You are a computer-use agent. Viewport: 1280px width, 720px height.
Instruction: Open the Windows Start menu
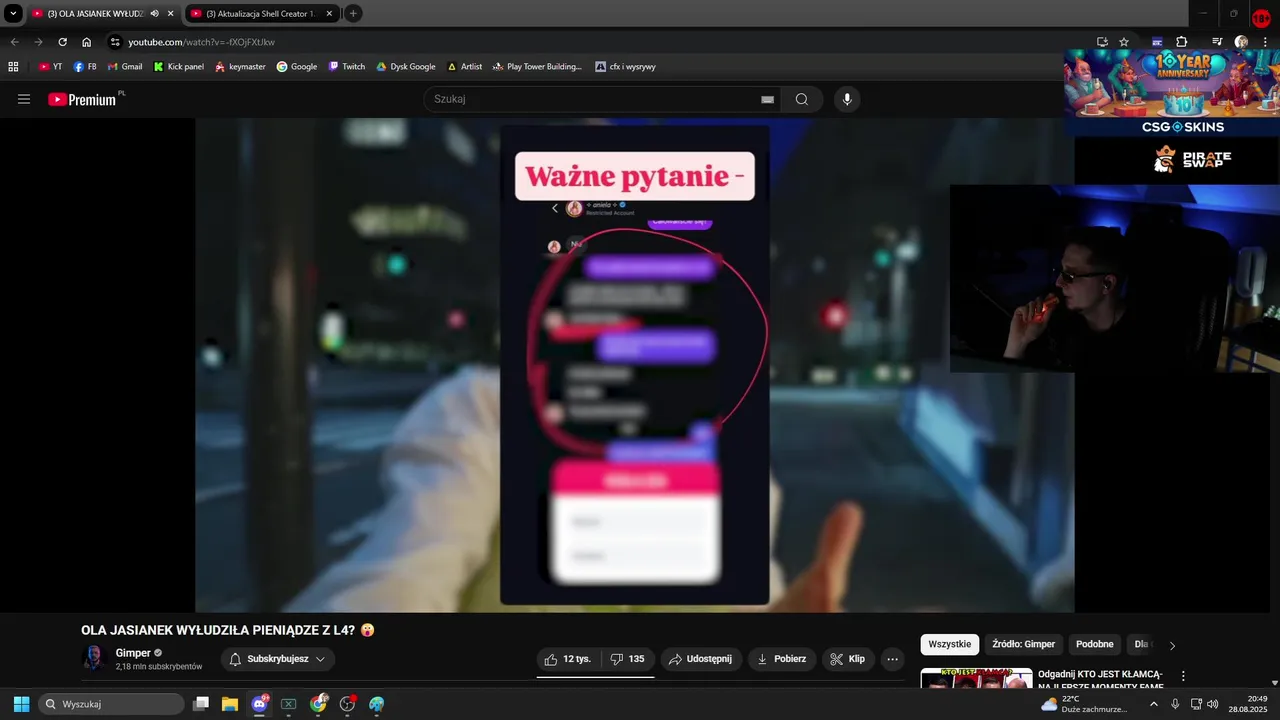point(21,704)
